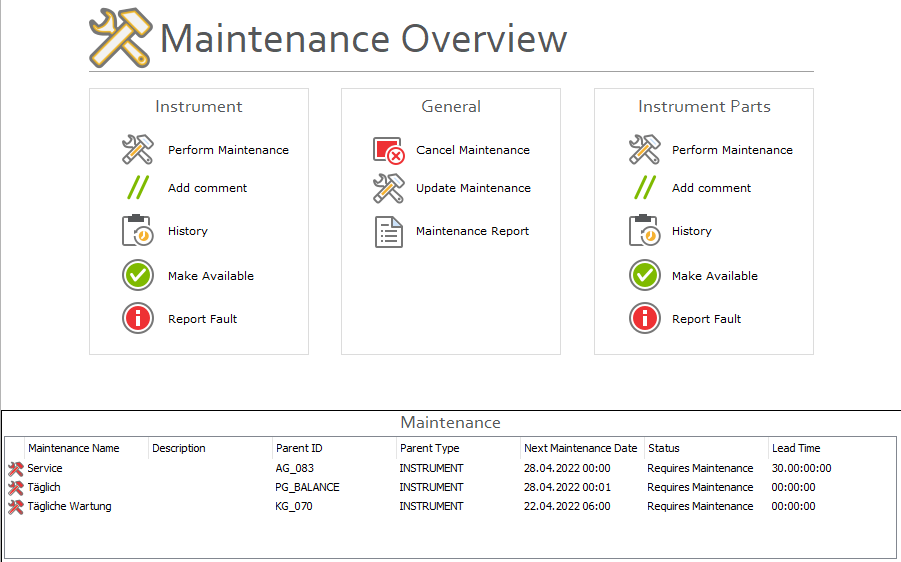Open History link under Instrument

tap(188, 231)
